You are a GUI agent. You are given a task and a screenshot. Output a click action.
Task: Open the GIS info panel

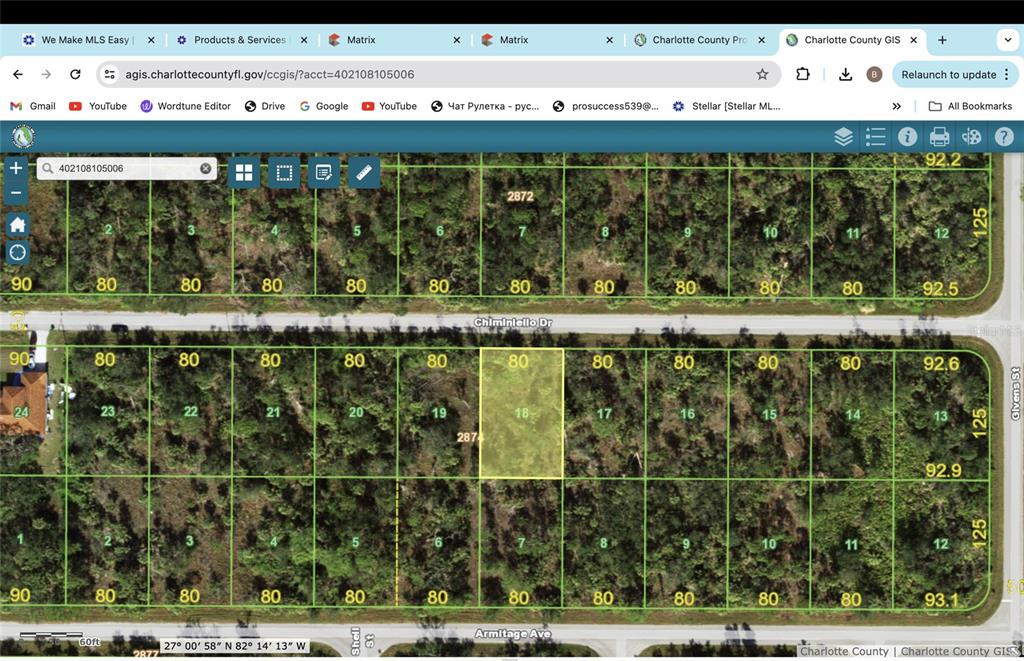[x=907, y=137]
